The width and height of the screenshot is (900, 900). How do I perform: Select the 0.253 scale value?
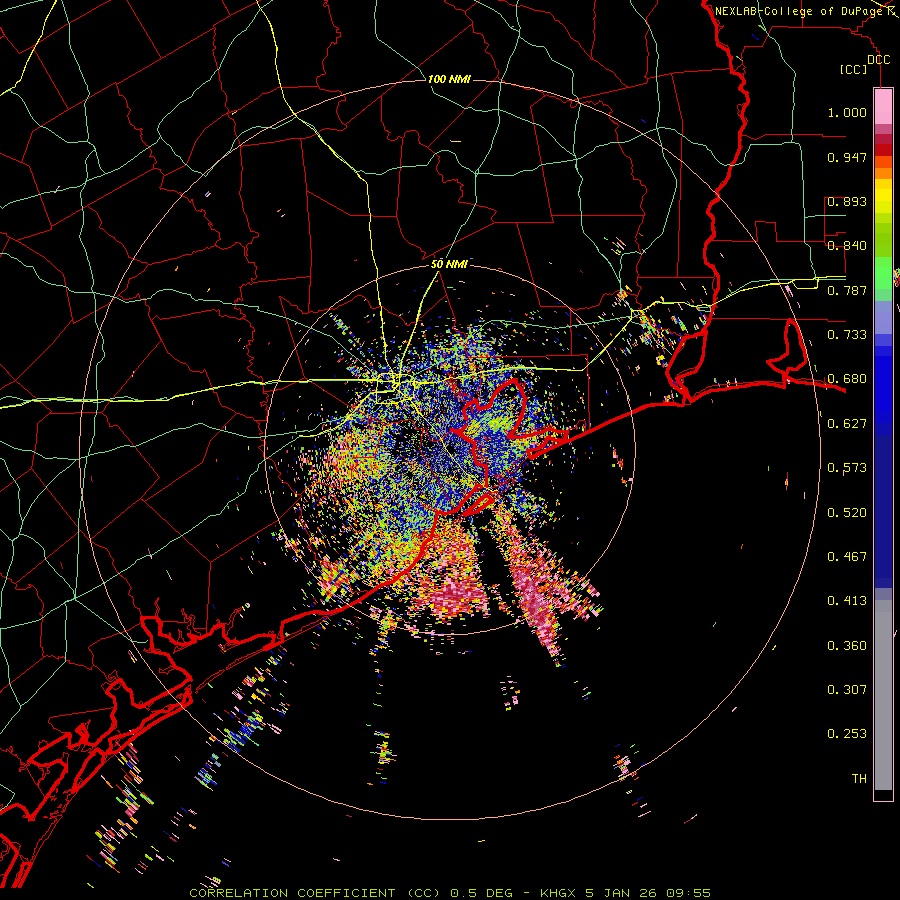[x=847, y=734]
